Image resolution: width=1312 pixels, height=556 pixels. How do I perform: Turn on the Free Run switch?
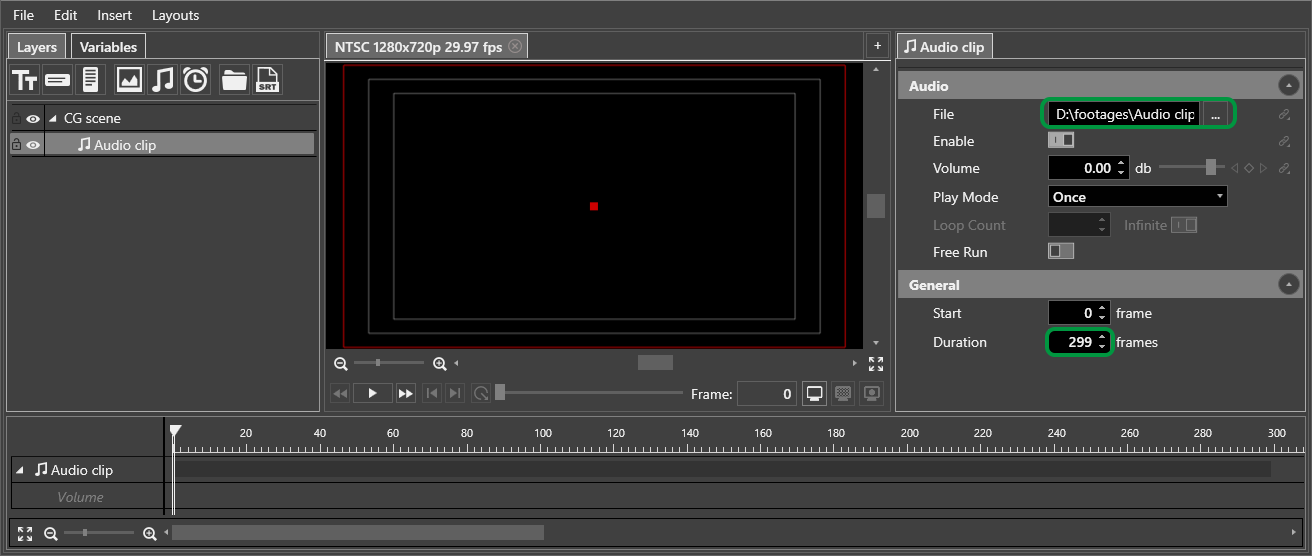click(x=1060, y=251)
